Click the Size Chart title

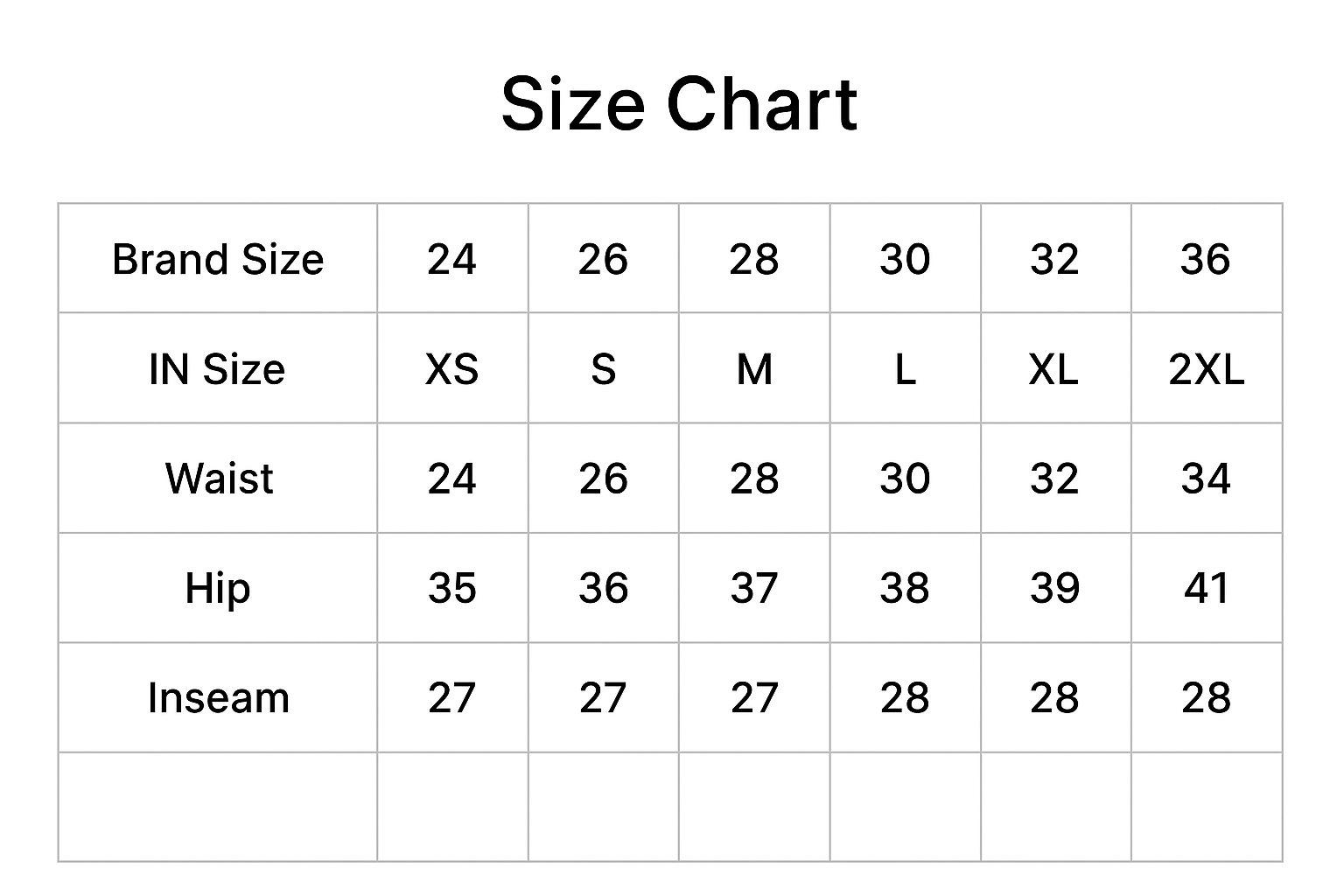click(679, 105)
